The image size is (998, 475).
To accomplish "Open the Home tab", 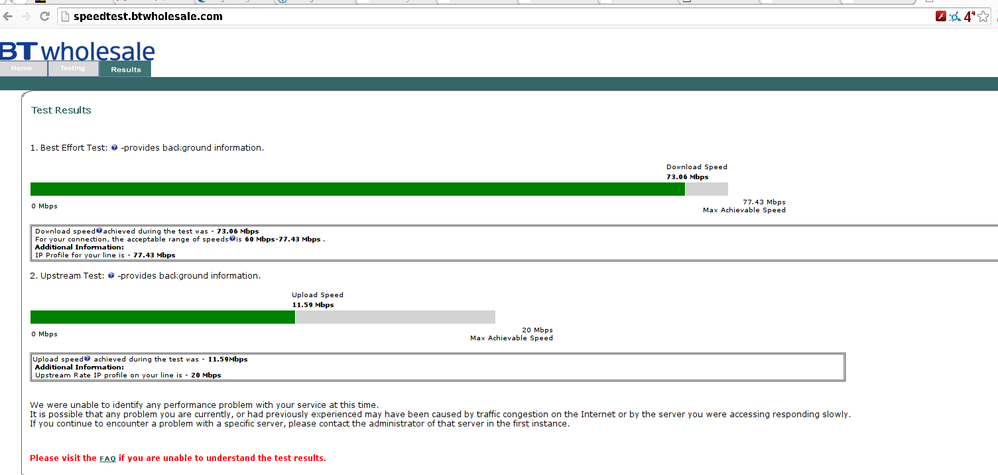I will (x=23, y=69).
